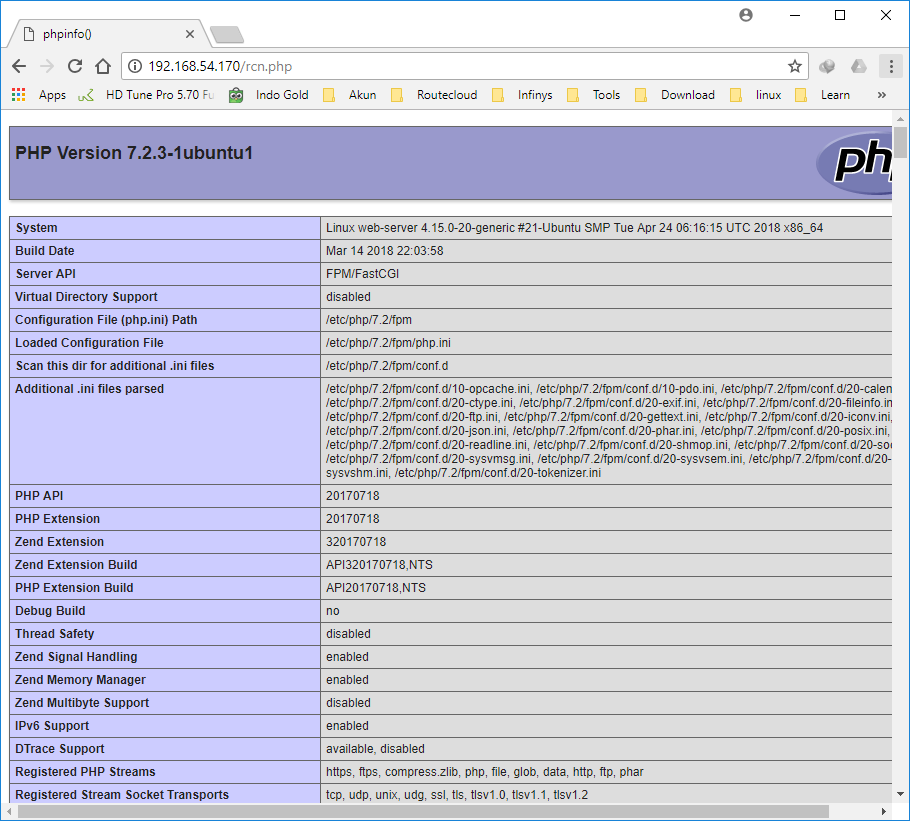
Task: Open the Tools bookmarks folder
Action: click(x=594, y=95)
